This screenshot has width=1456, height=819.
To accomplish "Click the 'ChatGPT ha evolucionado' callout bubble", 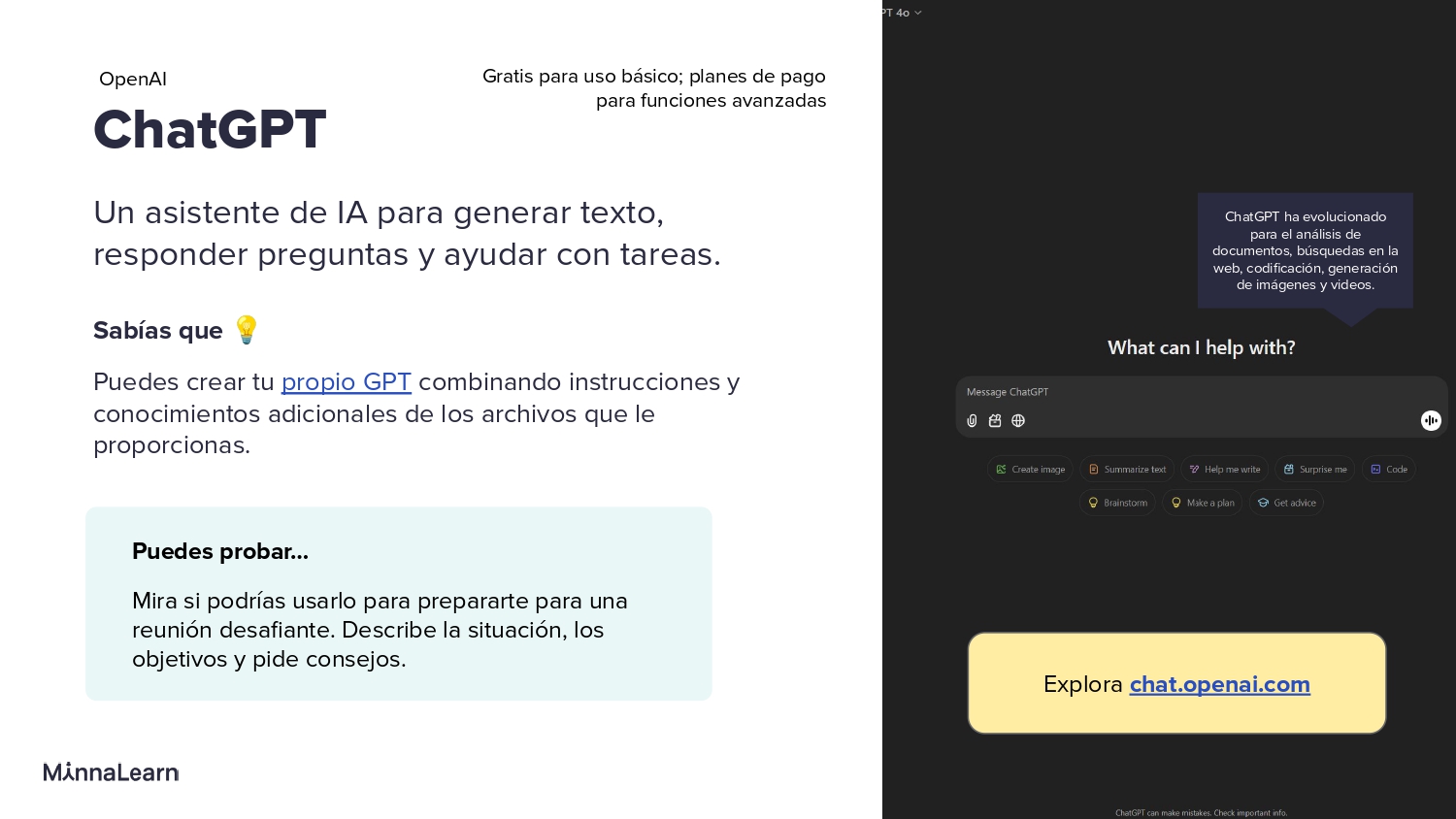I will (1306, 250).
